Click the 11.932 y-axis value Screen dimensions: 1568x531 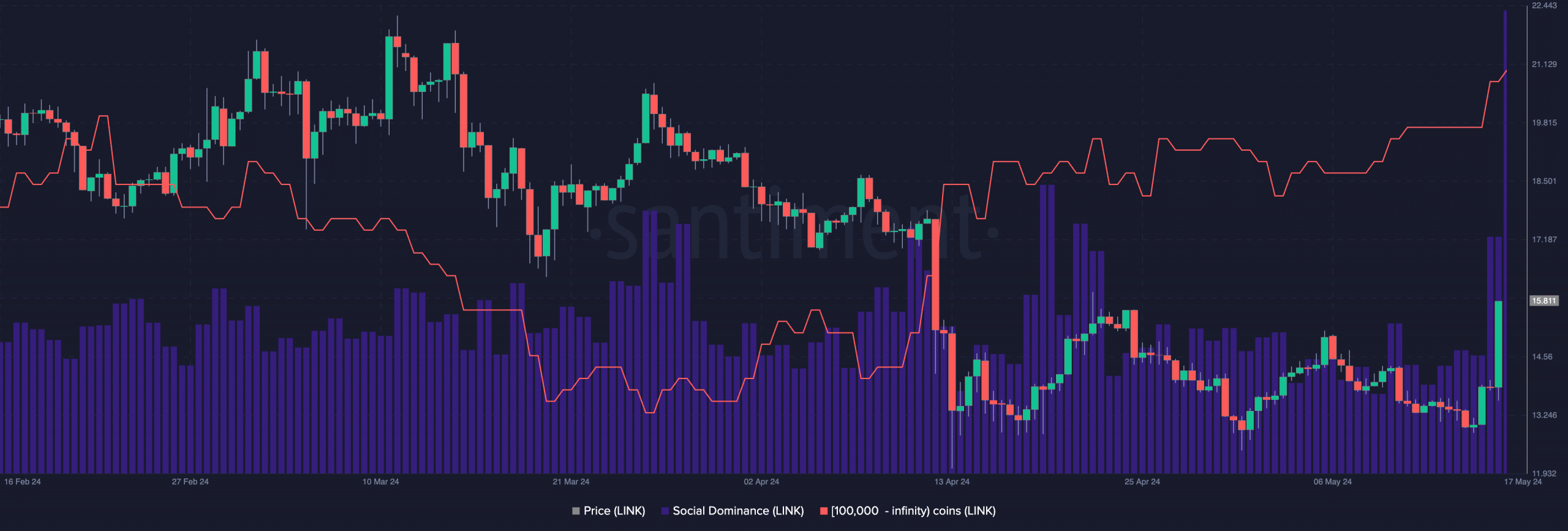1544,473
